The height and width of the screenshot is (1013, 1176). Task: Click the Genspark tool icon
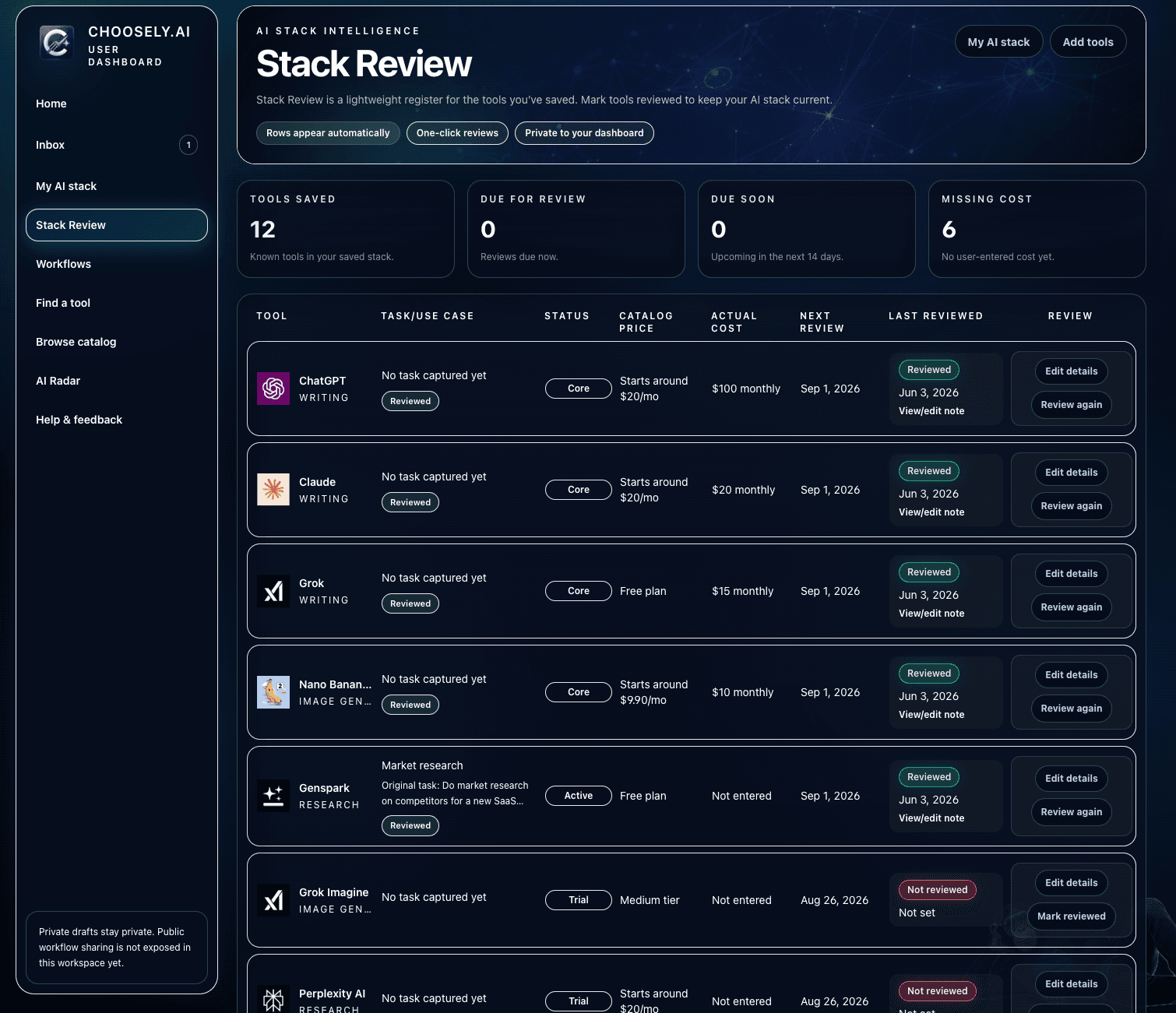(x=273, y=795)
